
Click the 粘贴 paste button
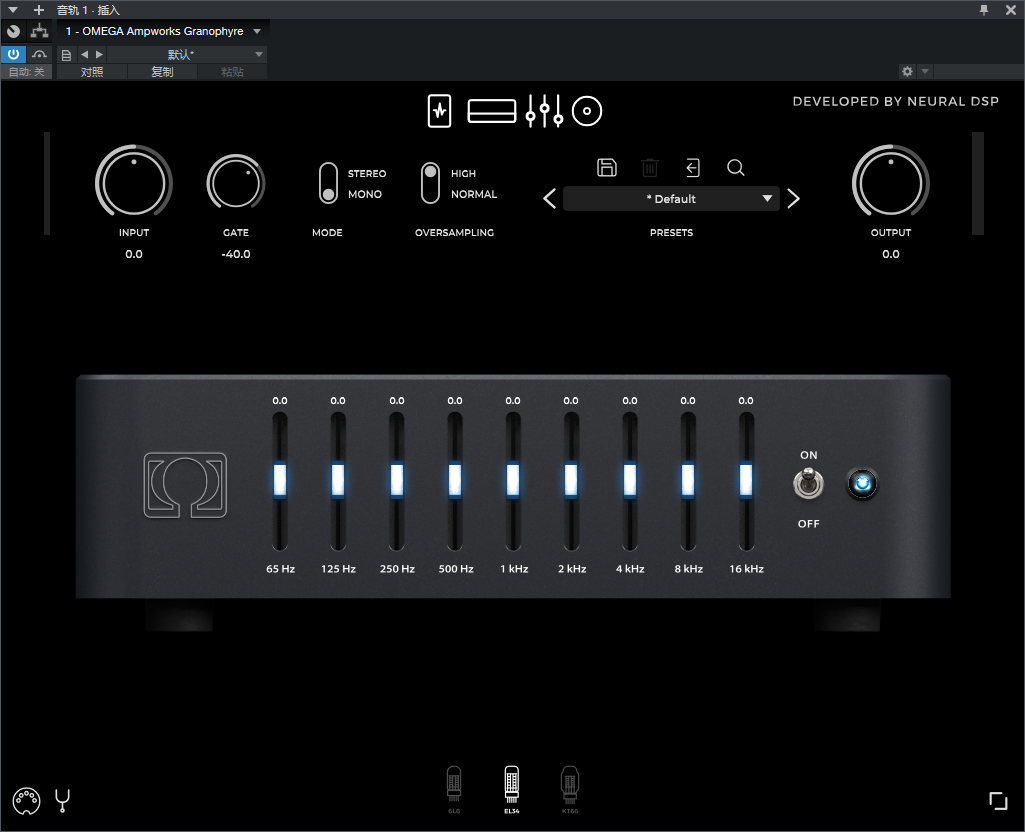point(232,71)
